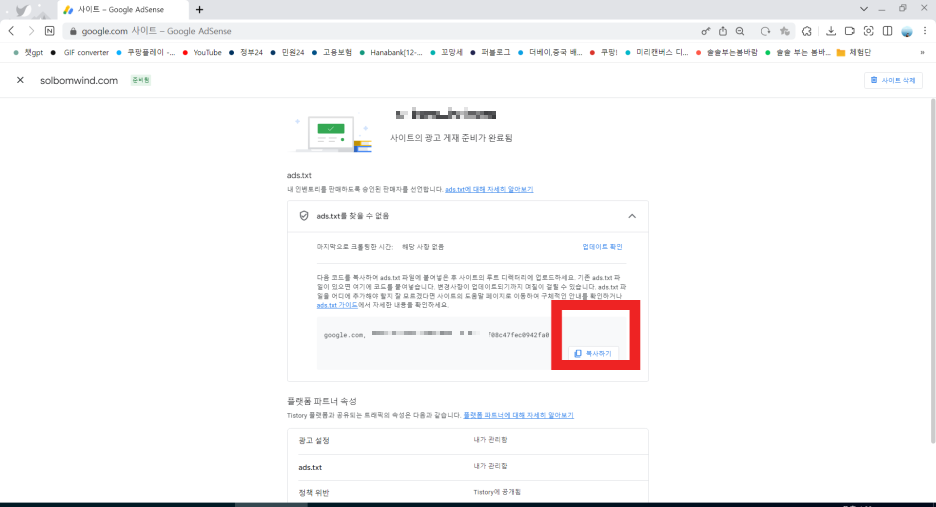Click the zoom magnifier icon in the address bar
Screen dimensions: 936x507
740,31
